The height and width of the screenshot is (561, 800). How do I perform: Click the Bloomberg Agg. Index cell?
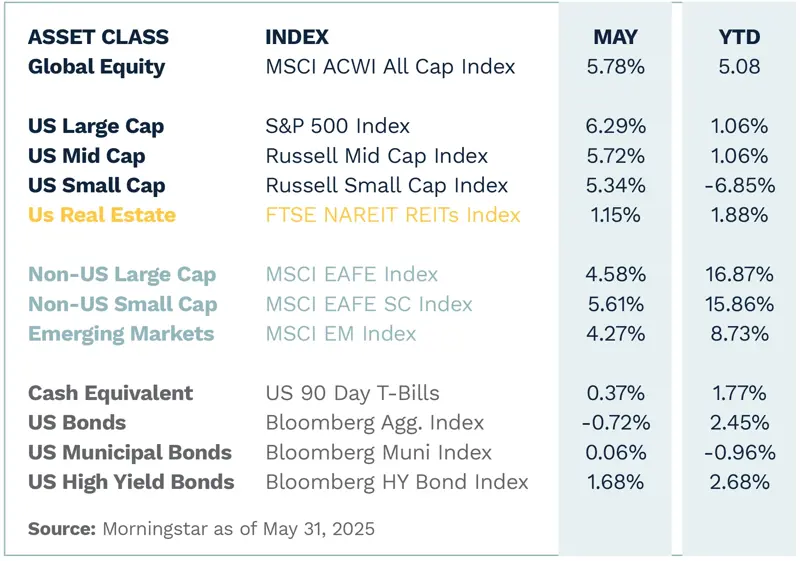[374, 423]
